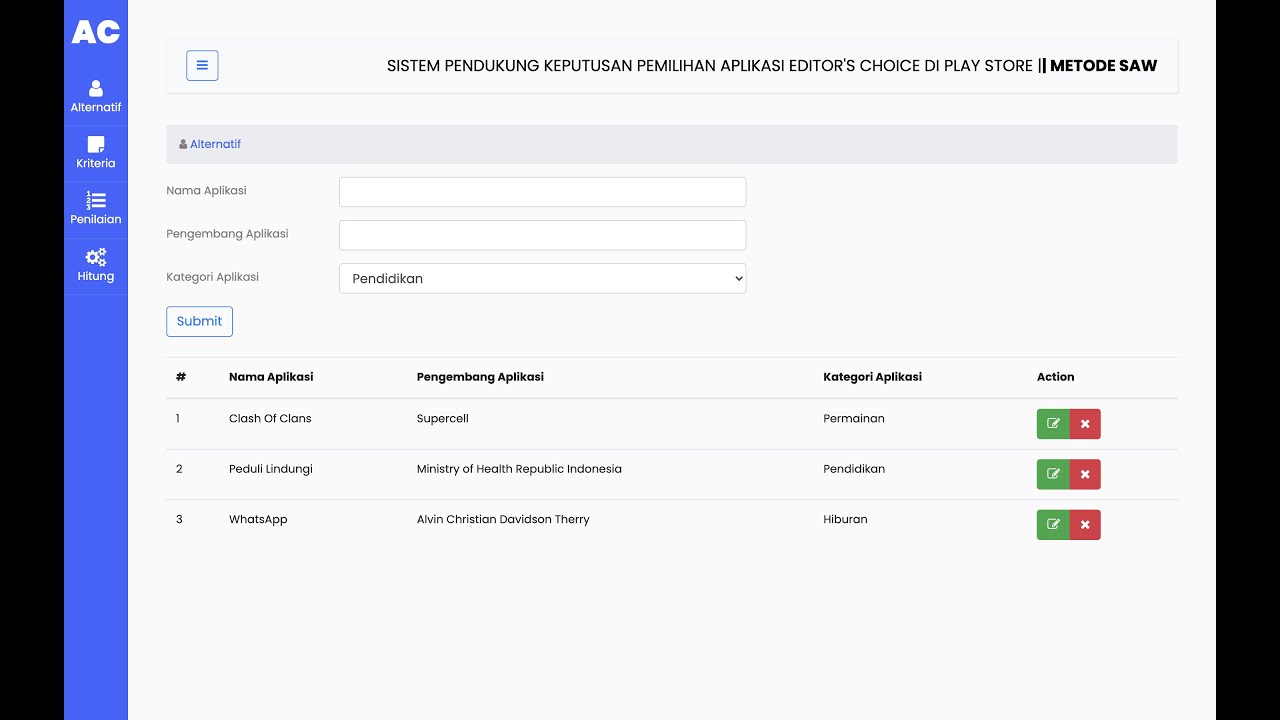Viewport: 1280px width, 720px height.
Task: Open the Kriteria sidebar note icon
Action: click(x=96, y=145)
